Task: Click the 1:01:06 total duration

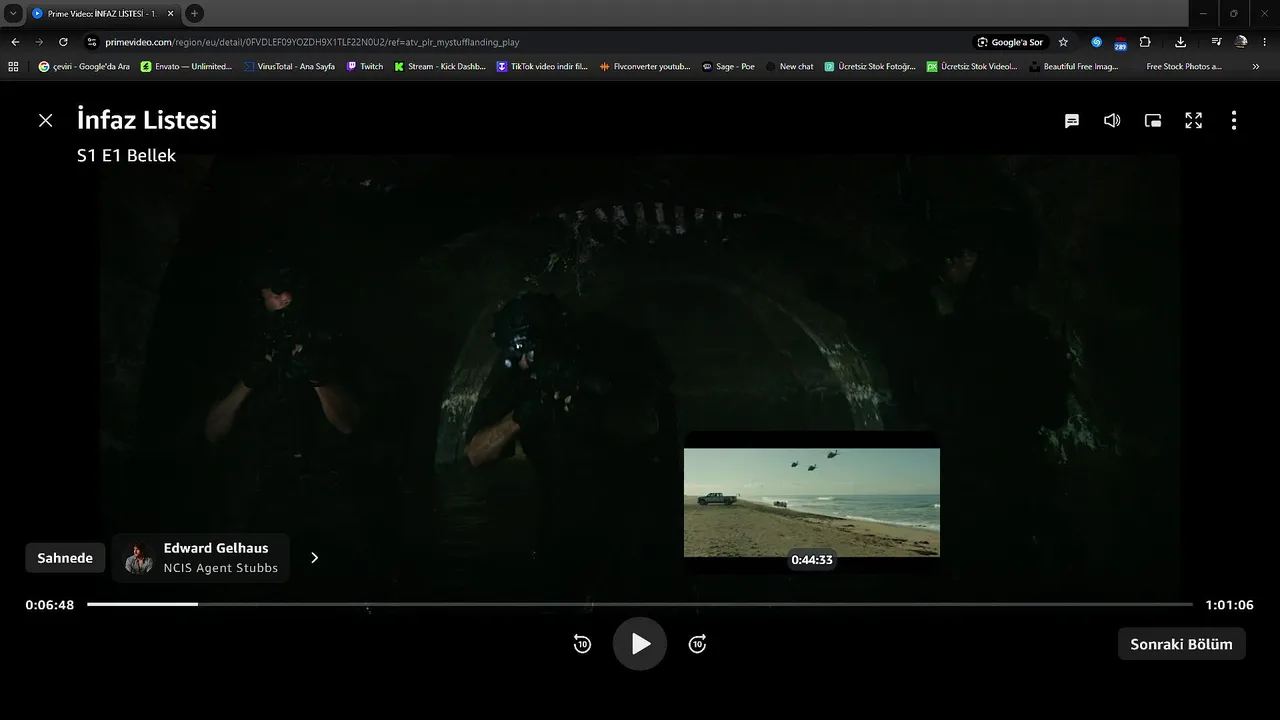Action: (1229, 605)
